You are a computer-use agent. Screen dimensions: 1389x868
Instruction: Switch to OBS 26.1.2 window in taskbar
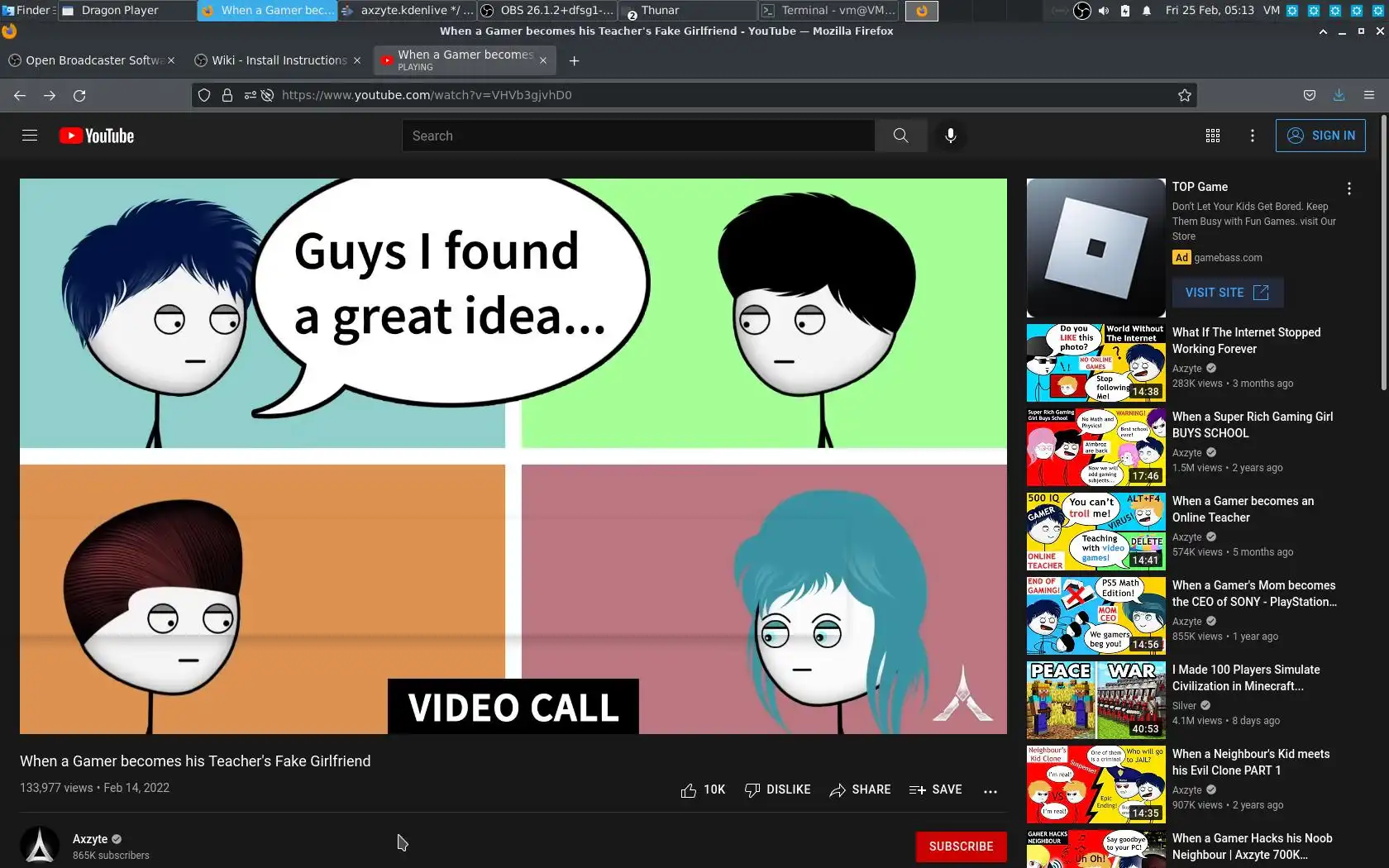(x=547, y=11)
